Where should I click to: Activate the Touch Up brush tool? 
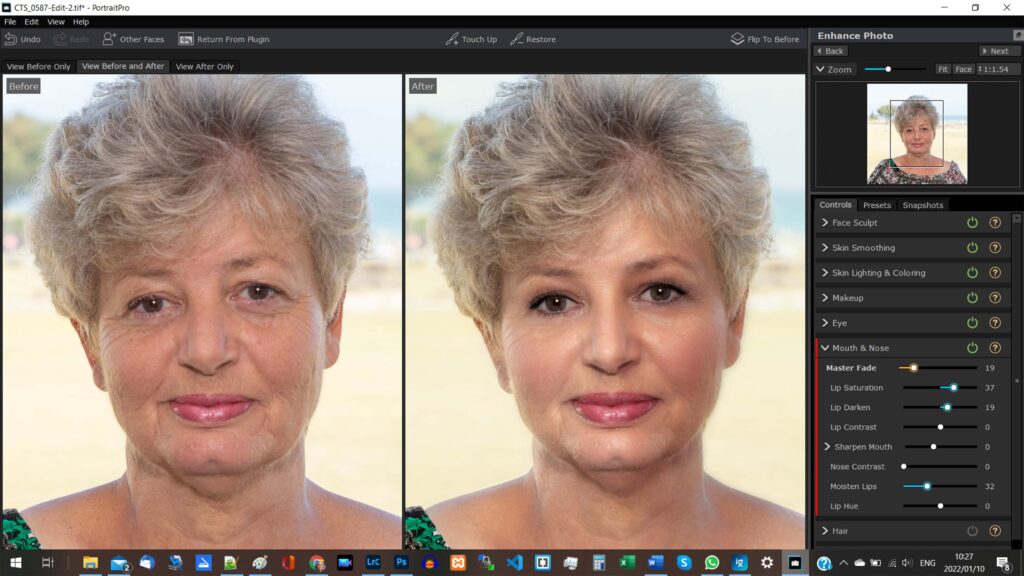[x=452, y=39]
